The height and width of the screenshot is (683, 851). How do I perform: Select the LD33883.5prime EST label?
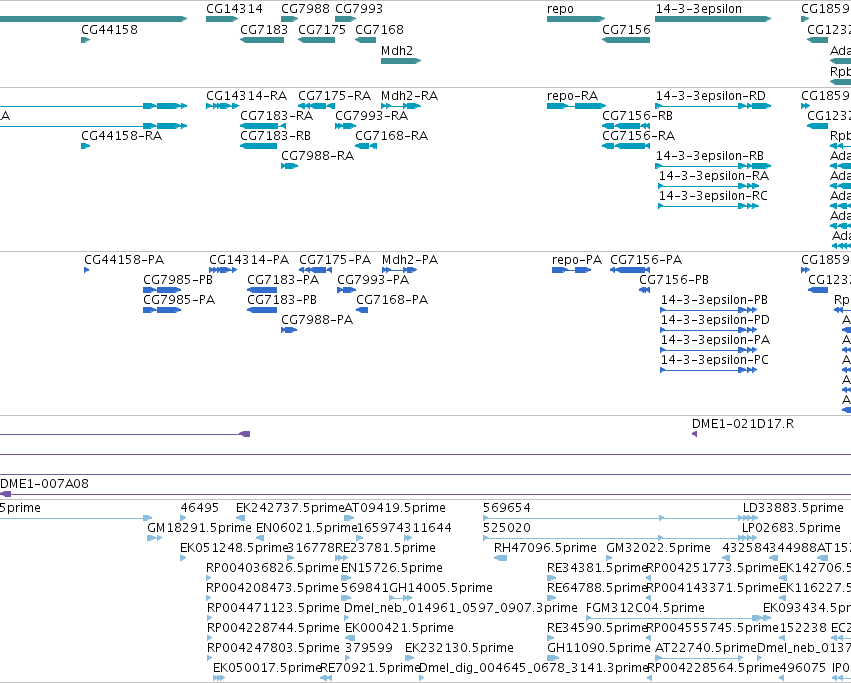coord(793,508)
